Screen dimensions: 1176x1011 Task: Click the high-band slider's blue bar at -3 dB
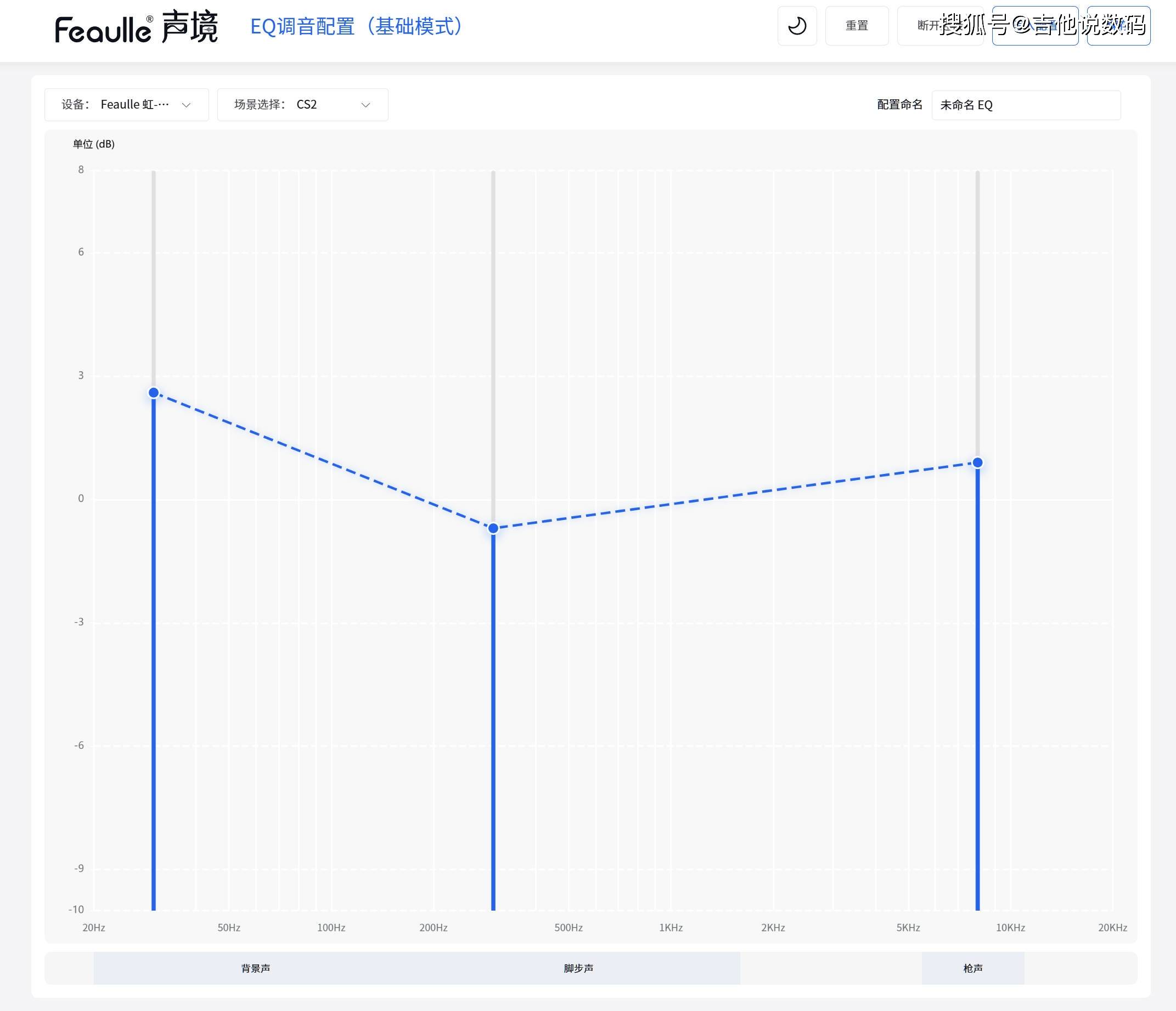pos(977,623)
